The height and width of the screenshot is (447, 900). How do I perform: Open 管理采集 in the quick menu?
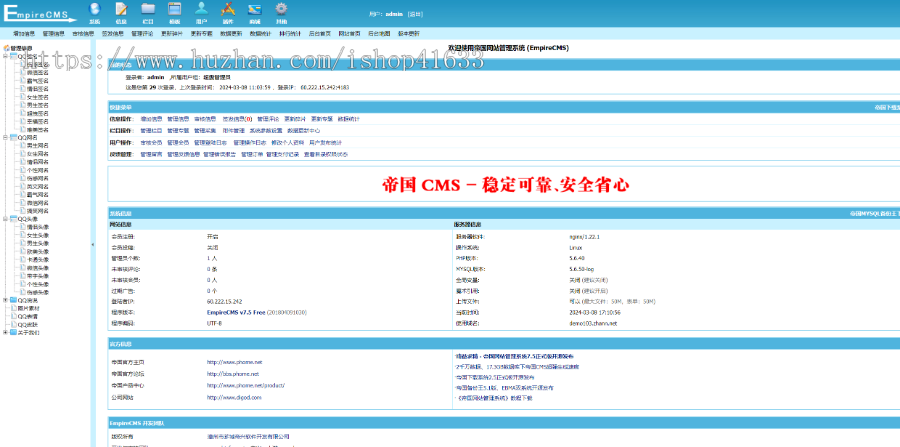(x=205, y=131)
